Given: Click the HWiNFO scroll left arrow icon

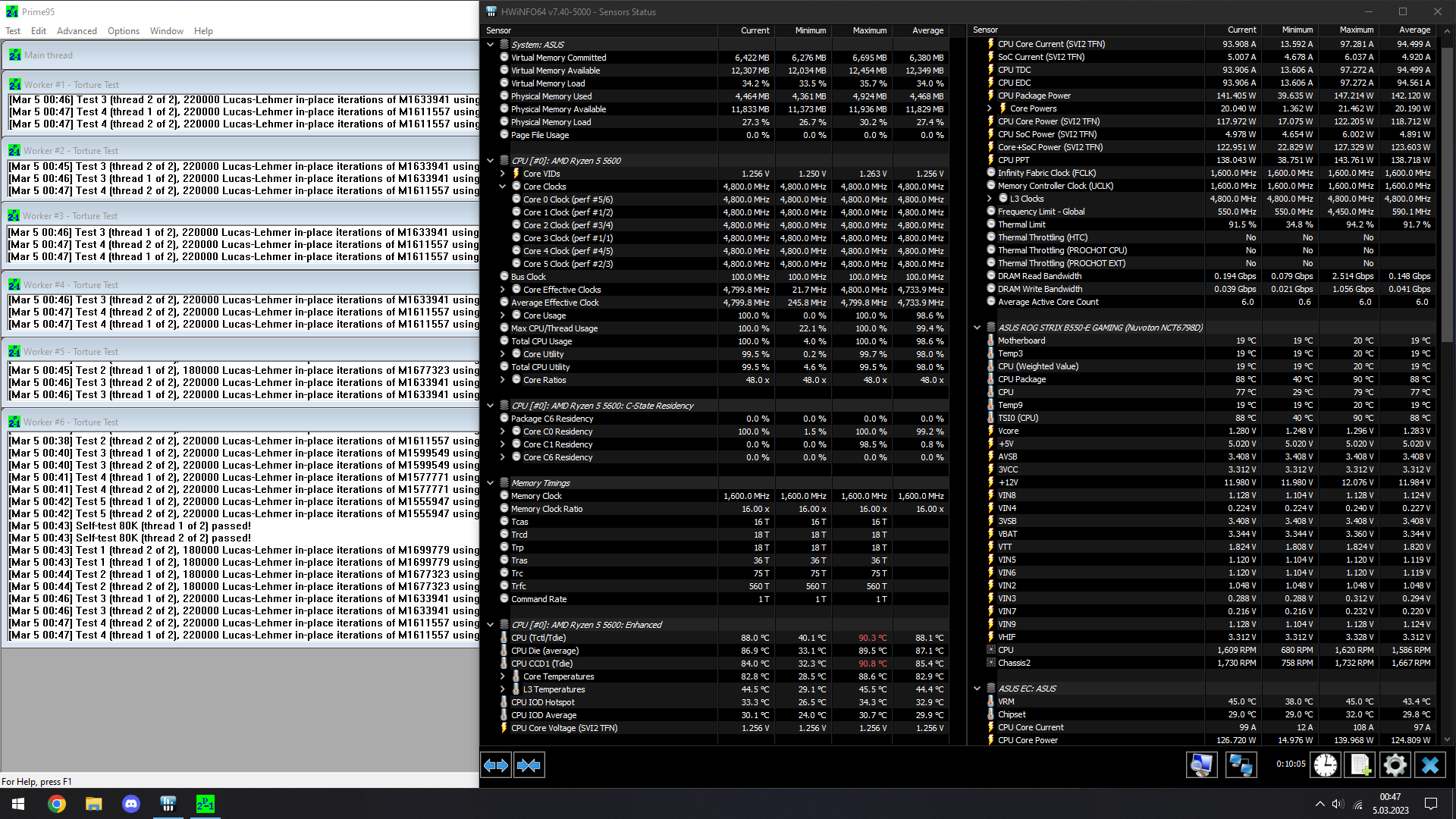Looking at the screenshot, I should [x=496, y=764].
